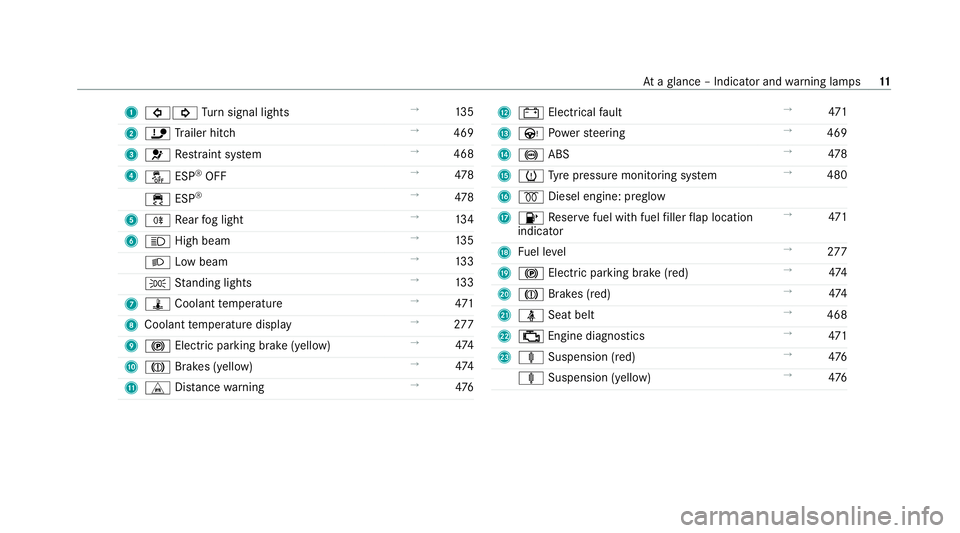Click the Suspension (yellow) page 476 reference
The image size is (960, 533).
(x=837, y=378)
